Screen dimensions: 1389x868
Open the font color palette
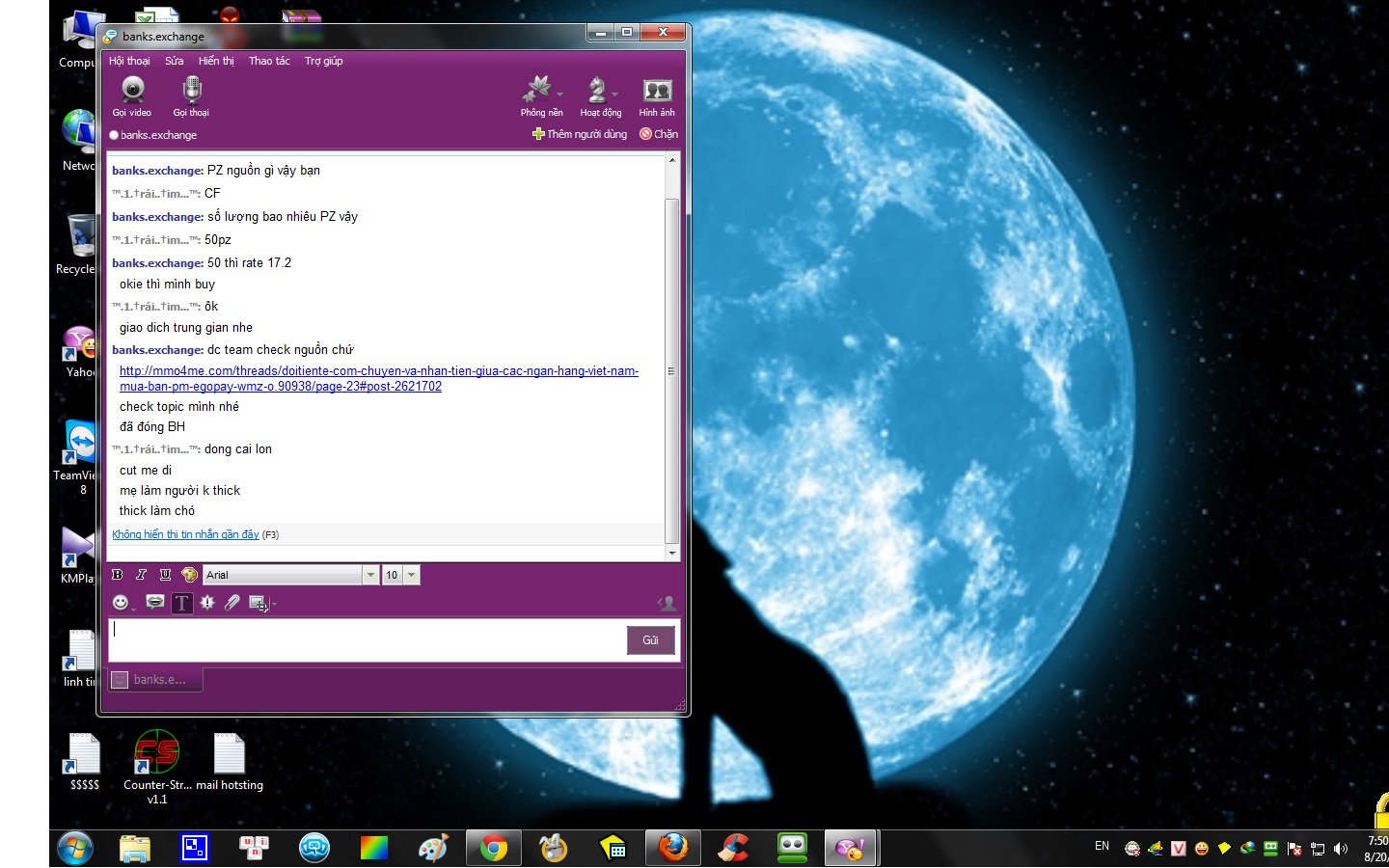pyautogui.click(x=189, y=575)
